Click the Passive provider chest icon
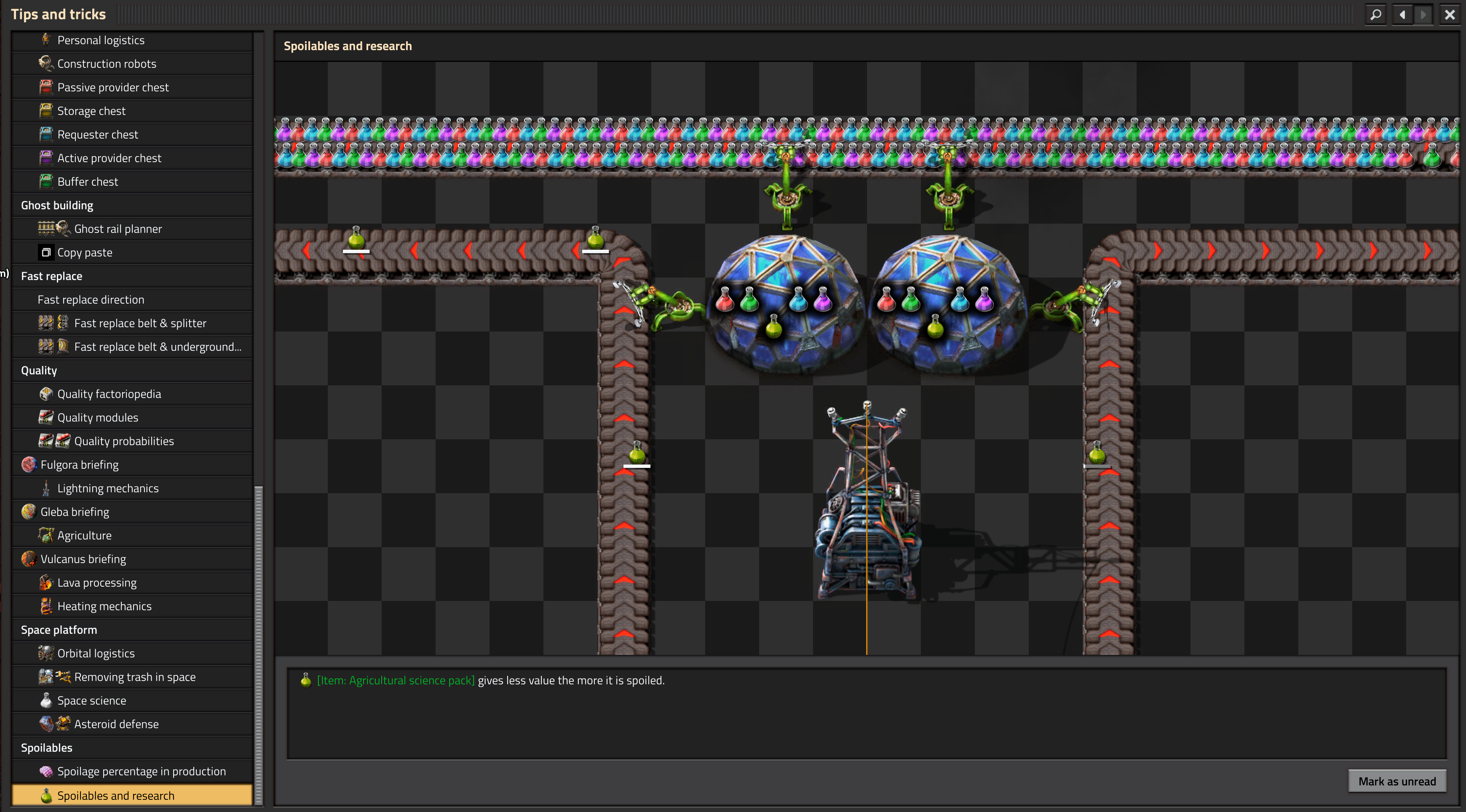Screen dimensions: 1466x812 46,87
